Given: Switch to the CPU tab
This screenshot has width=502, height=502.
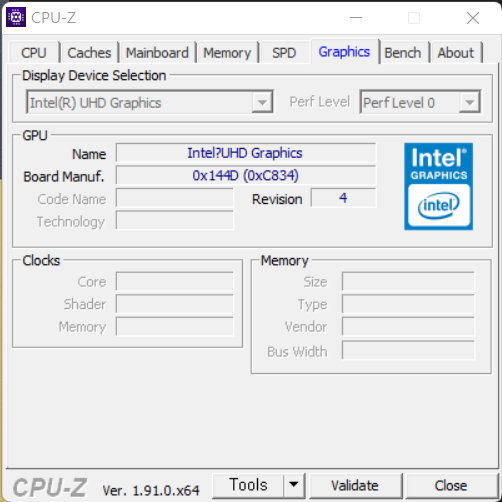Looking at the screenshot, I should coord(34,53).
